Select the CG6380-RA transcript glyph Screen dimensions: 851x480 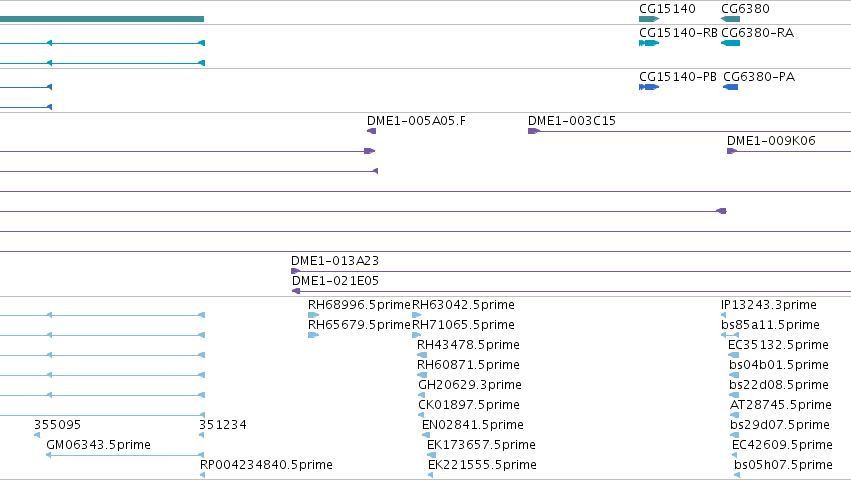[x=731, y=43]
